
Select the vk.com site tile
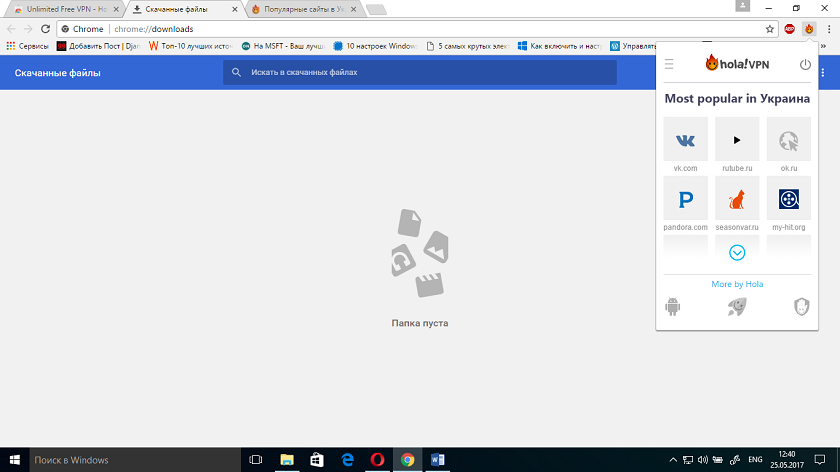[685, 140]
